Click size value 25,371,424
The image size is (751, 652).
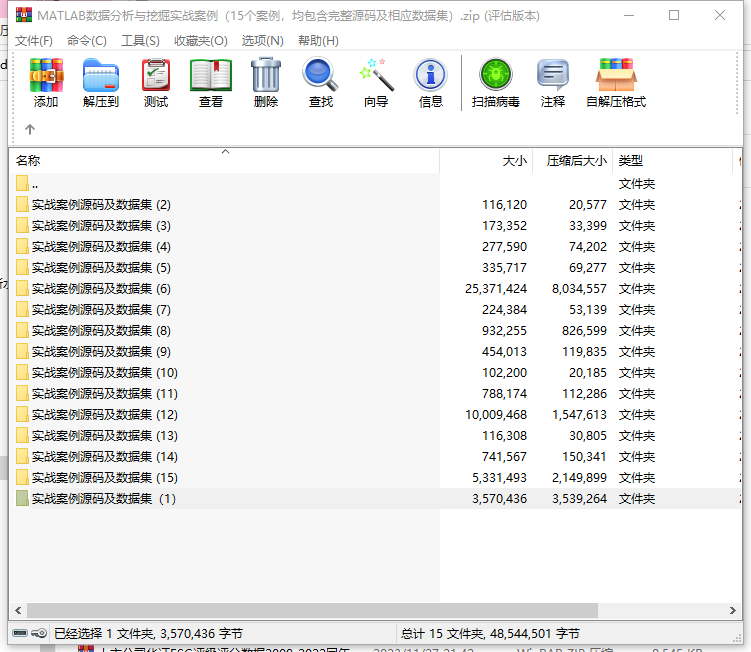pos(496,288)
